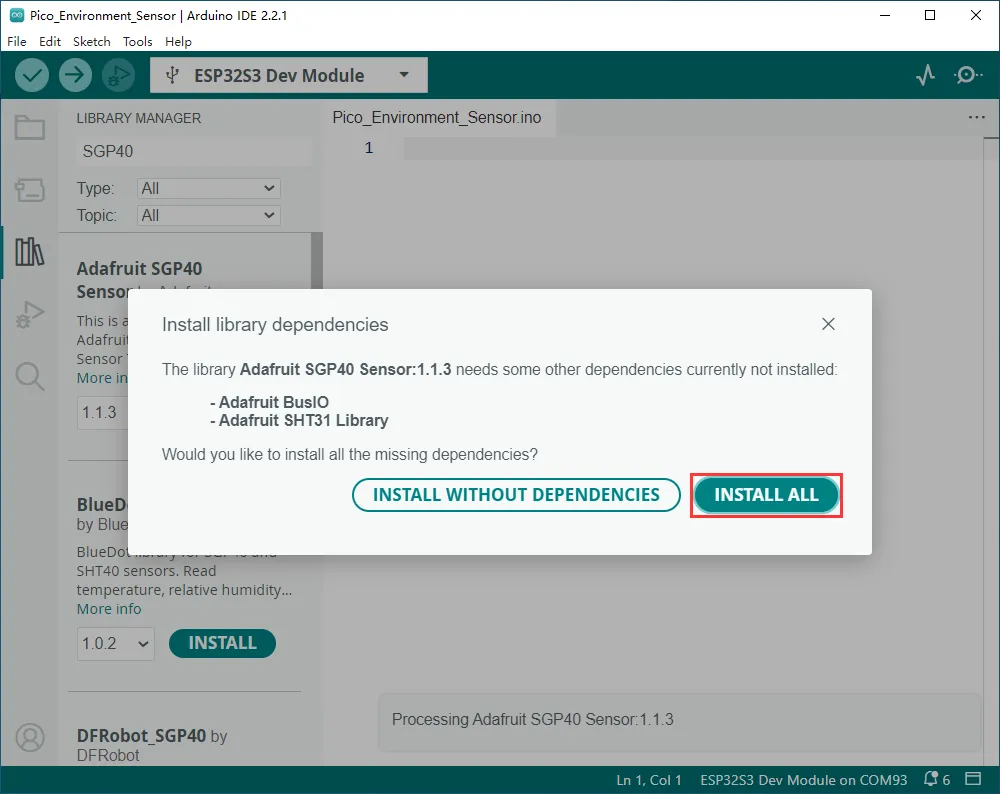Maximize the Arduino IDE window
The width and height of the screenshot is (1000, 794).
pos(930,15)
